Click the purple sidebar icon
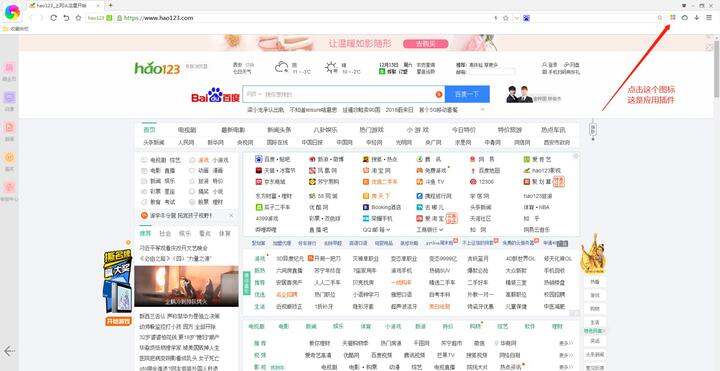The image size is (720, 371). point(9,97)
